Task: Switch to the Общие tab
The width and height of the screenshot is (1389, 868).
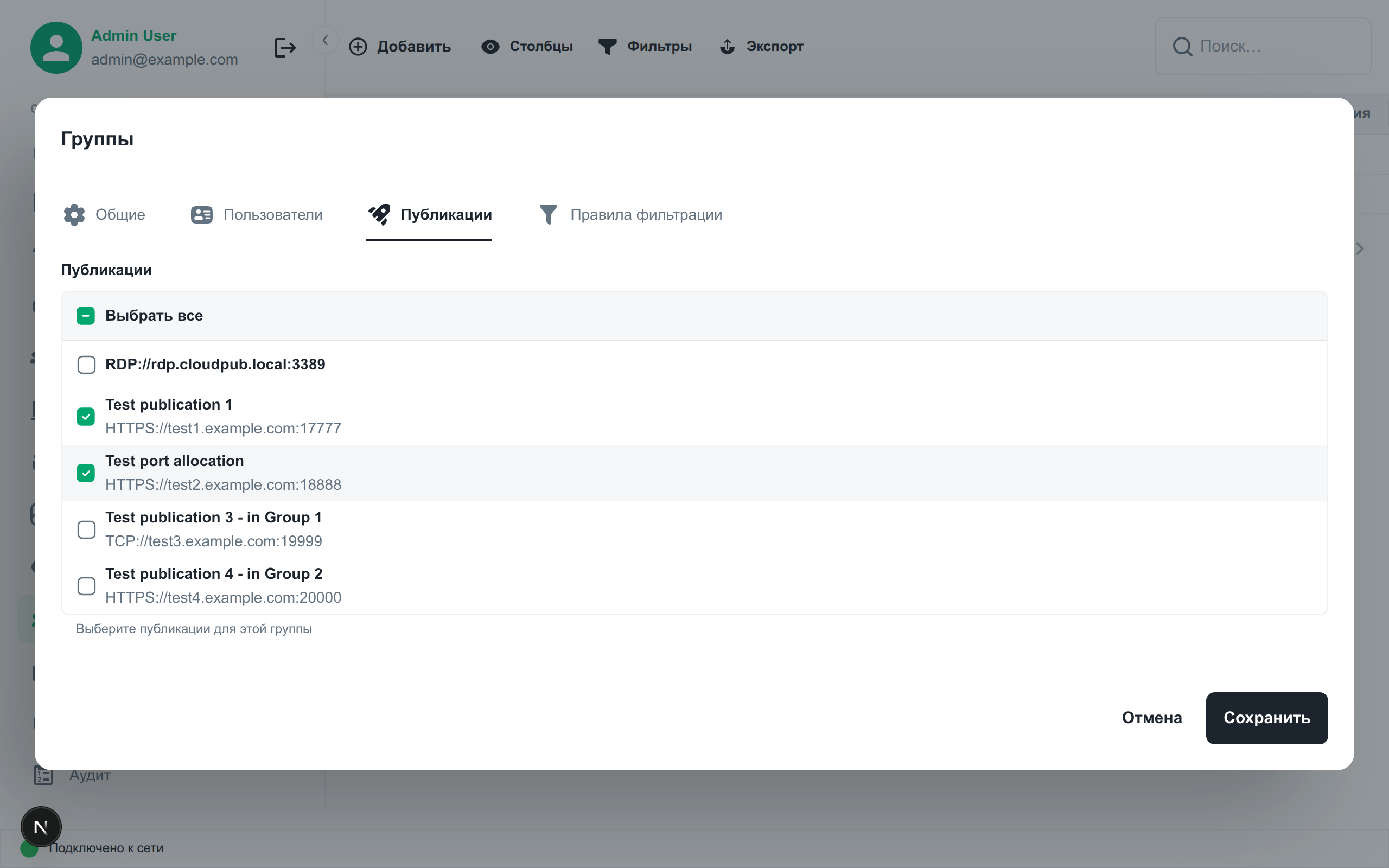Action: pyautogui.click(x=105, y=215)
